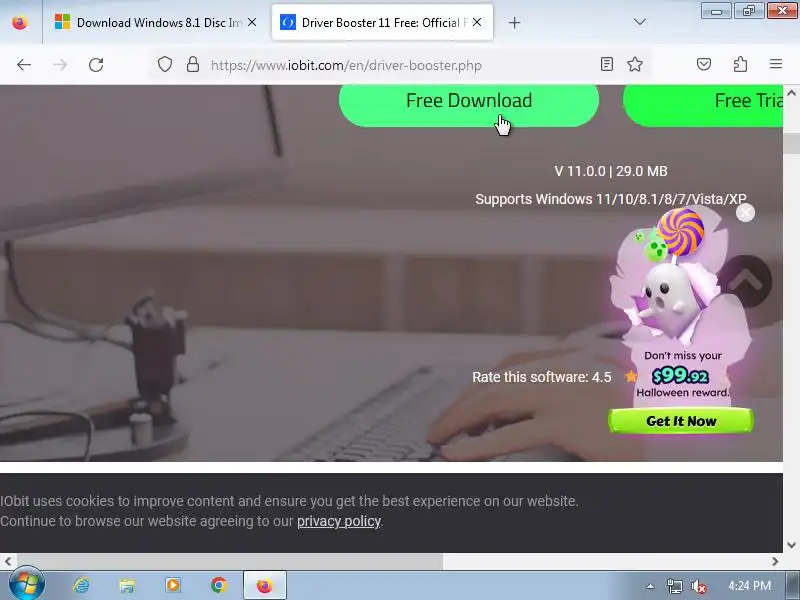
Task: Click the back-to-top round arrow button
Action: tap(747, 281)
